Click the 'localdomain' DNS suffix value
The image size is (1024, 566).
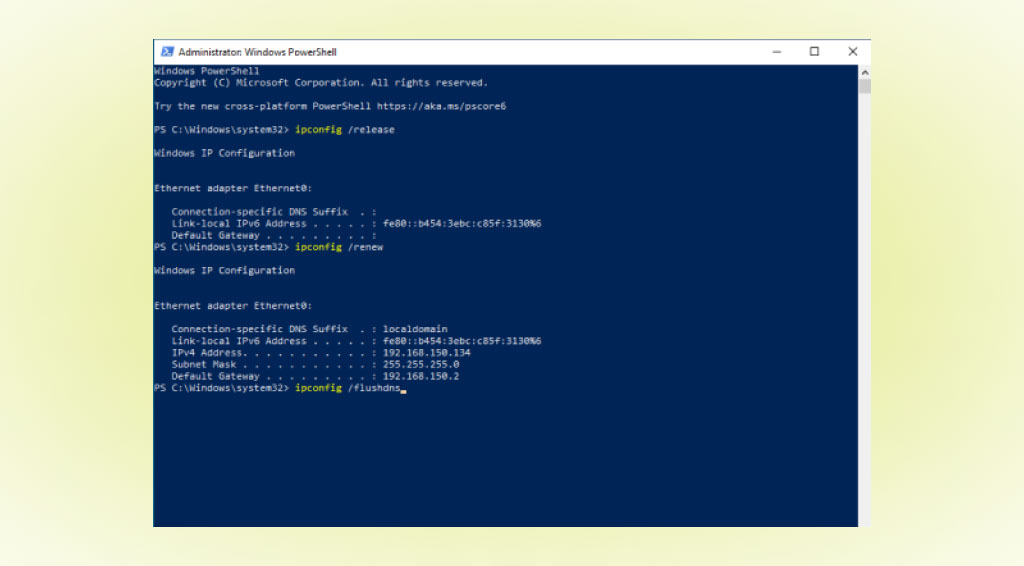415,330
